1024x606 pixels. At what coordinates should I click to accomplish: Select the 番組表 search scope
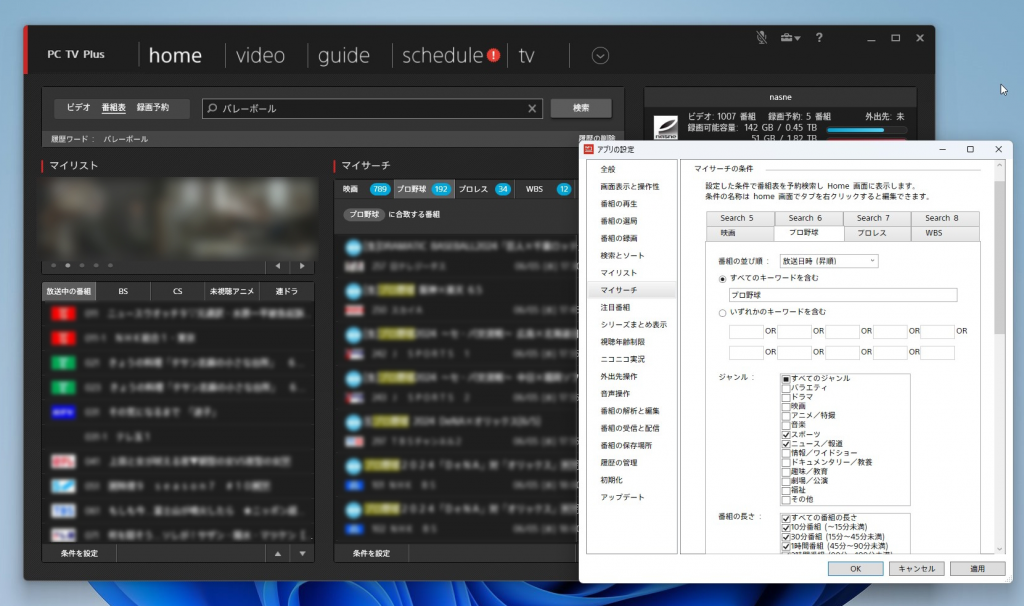(x=114, y=107)
